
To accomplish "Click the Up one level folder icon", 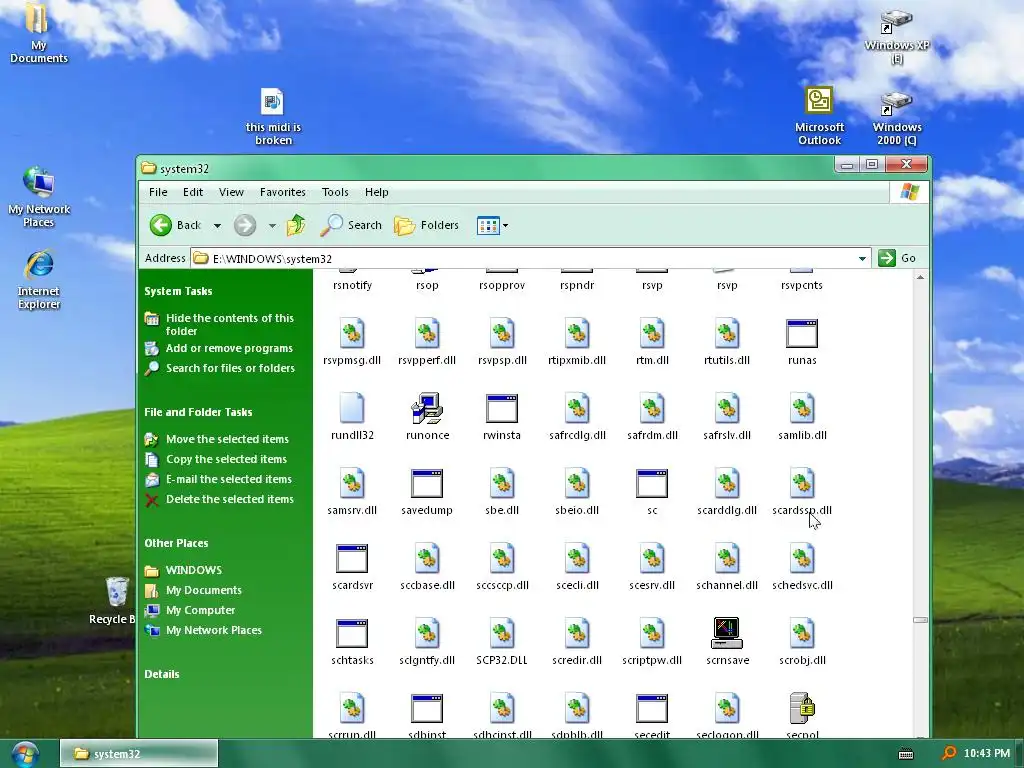I will point(296,225).
